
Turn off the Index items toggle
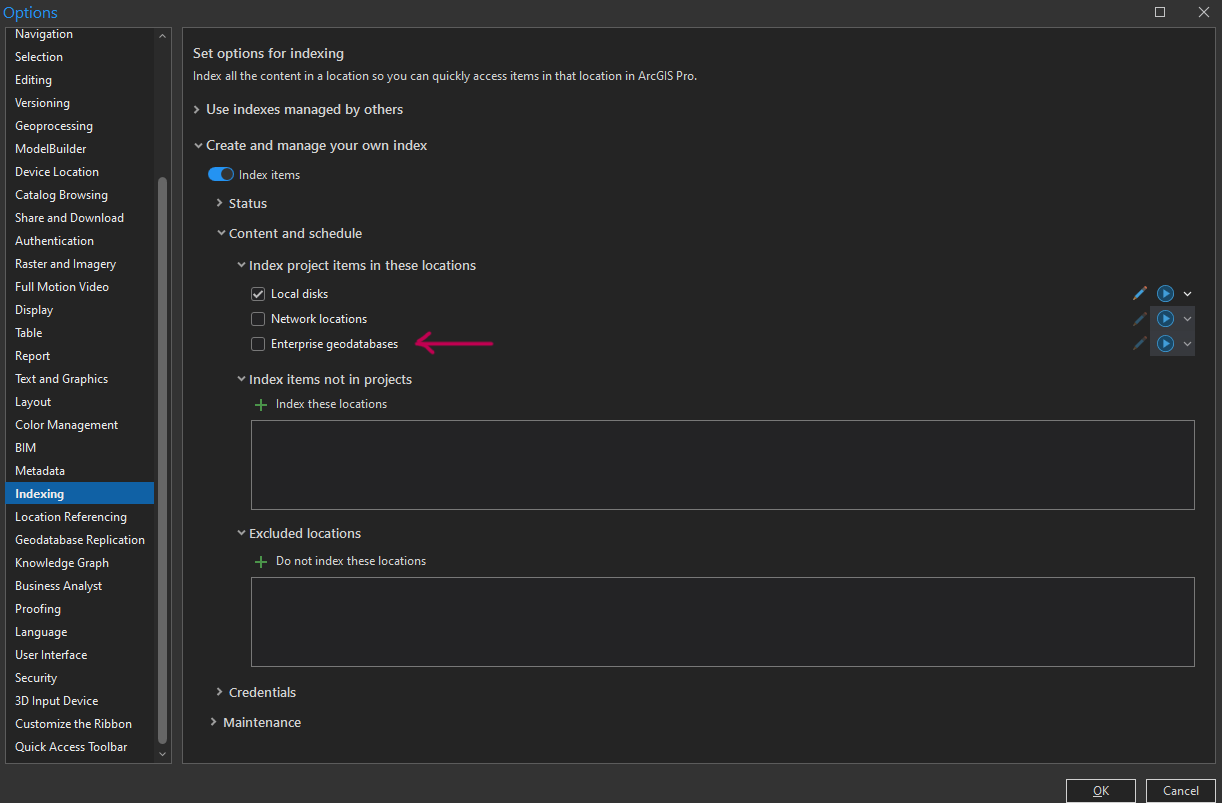220,175
